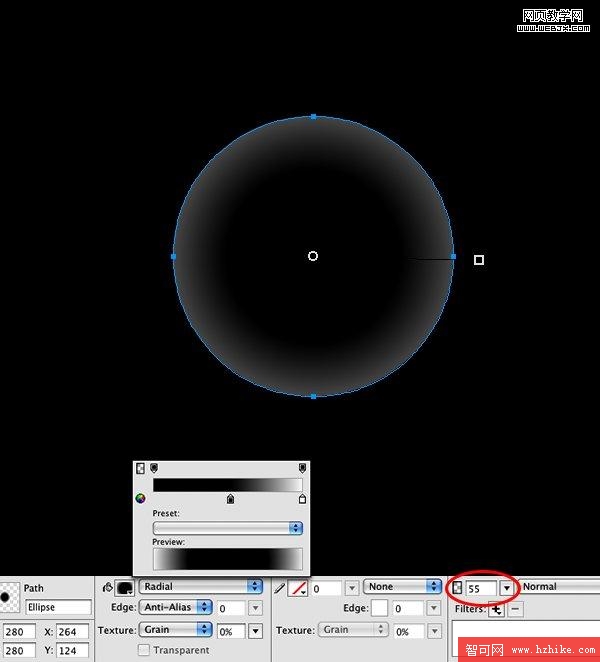Click the pencil stroke icon
Viewport: 600px width, 662px height.
[x=280, y=588]
